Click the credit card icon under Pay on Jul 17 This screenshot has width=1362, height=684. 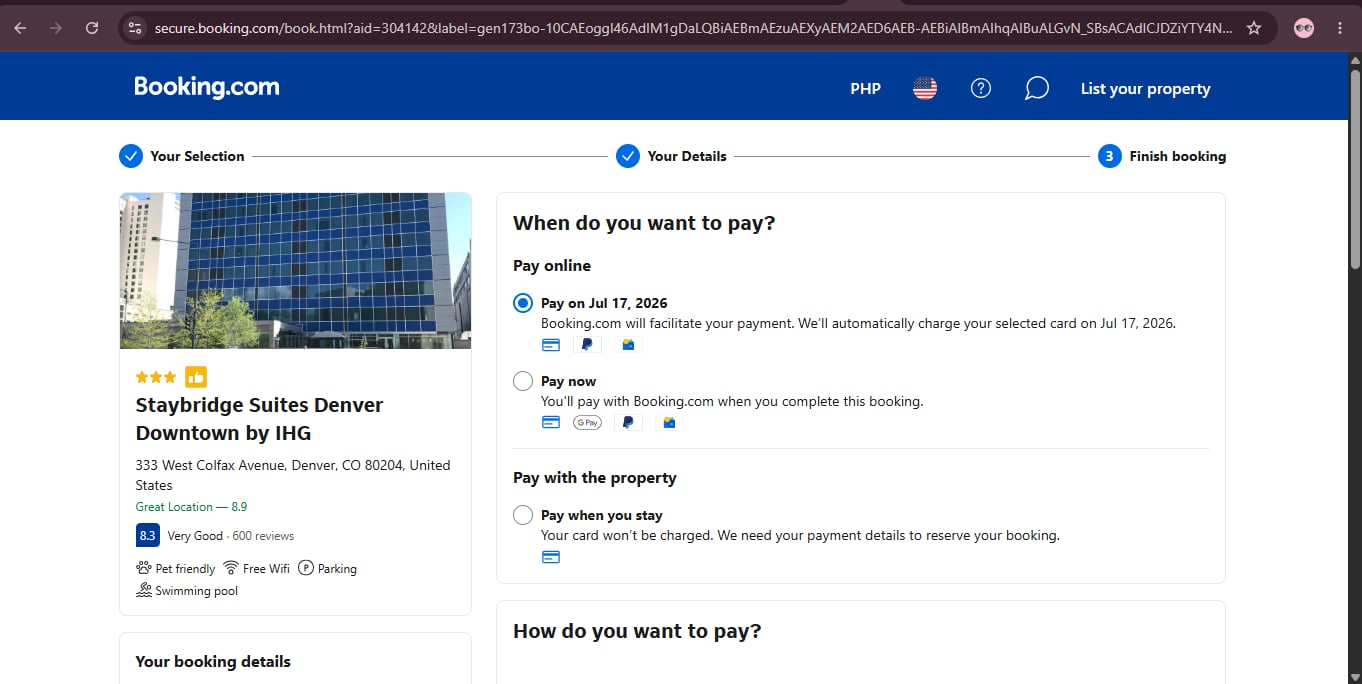point(550,345)
